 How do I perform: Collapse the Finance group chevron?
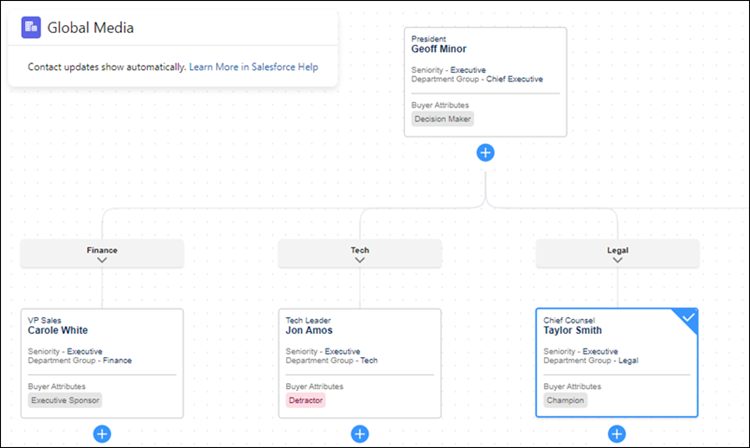pyautogui.click(x=102, y=260)
